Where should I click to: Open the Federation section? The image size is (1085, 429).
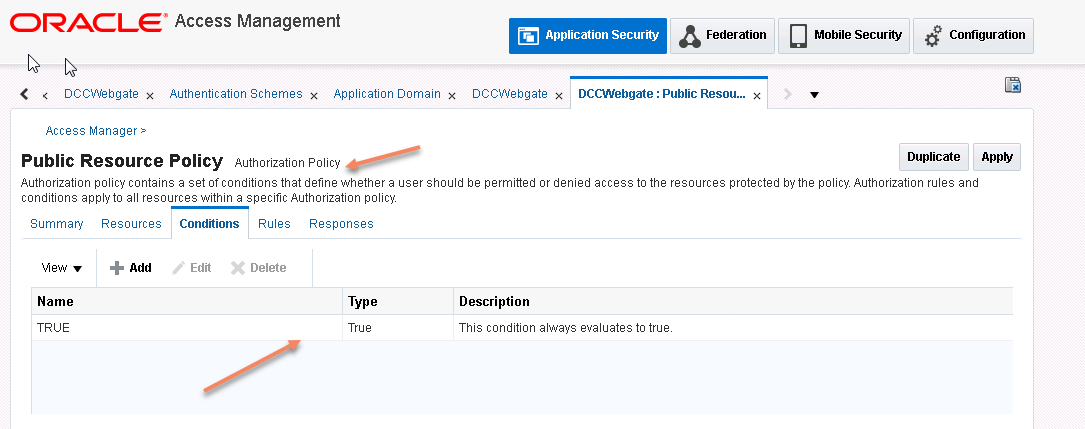(x=722, y=35)
